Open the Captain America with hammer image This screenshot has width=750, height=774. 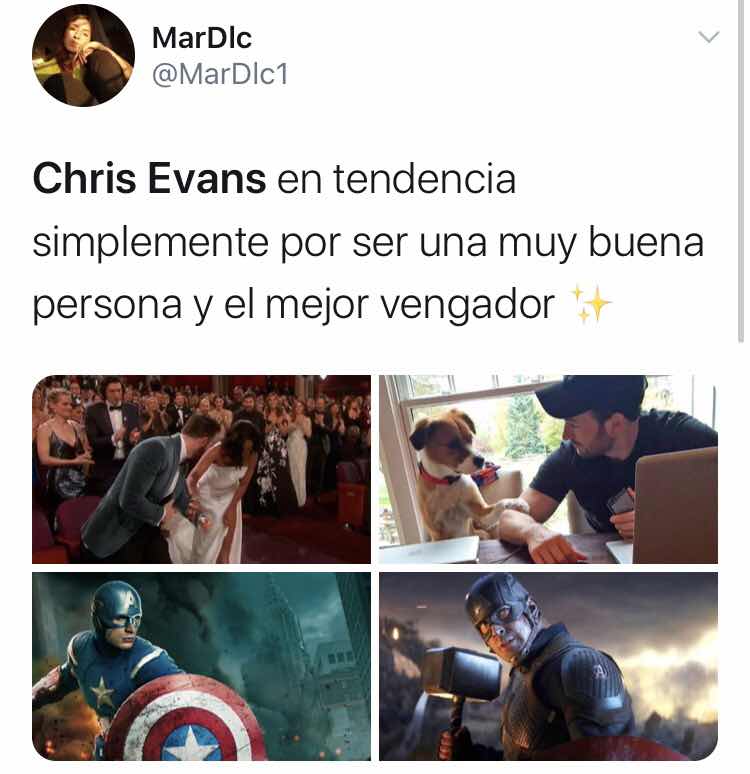point(548,666)
